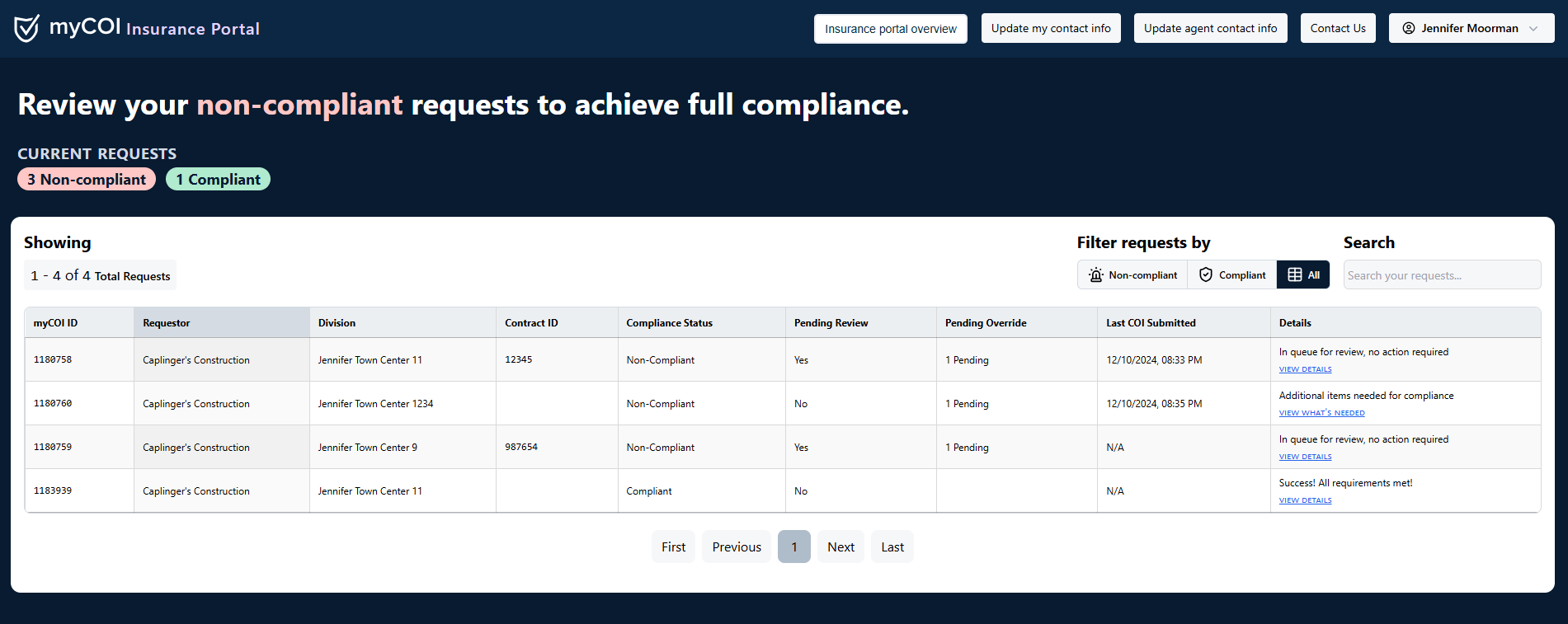
Task: Sort by Contract ID column header
Action: pyautogui.click(x=557, y=322)
